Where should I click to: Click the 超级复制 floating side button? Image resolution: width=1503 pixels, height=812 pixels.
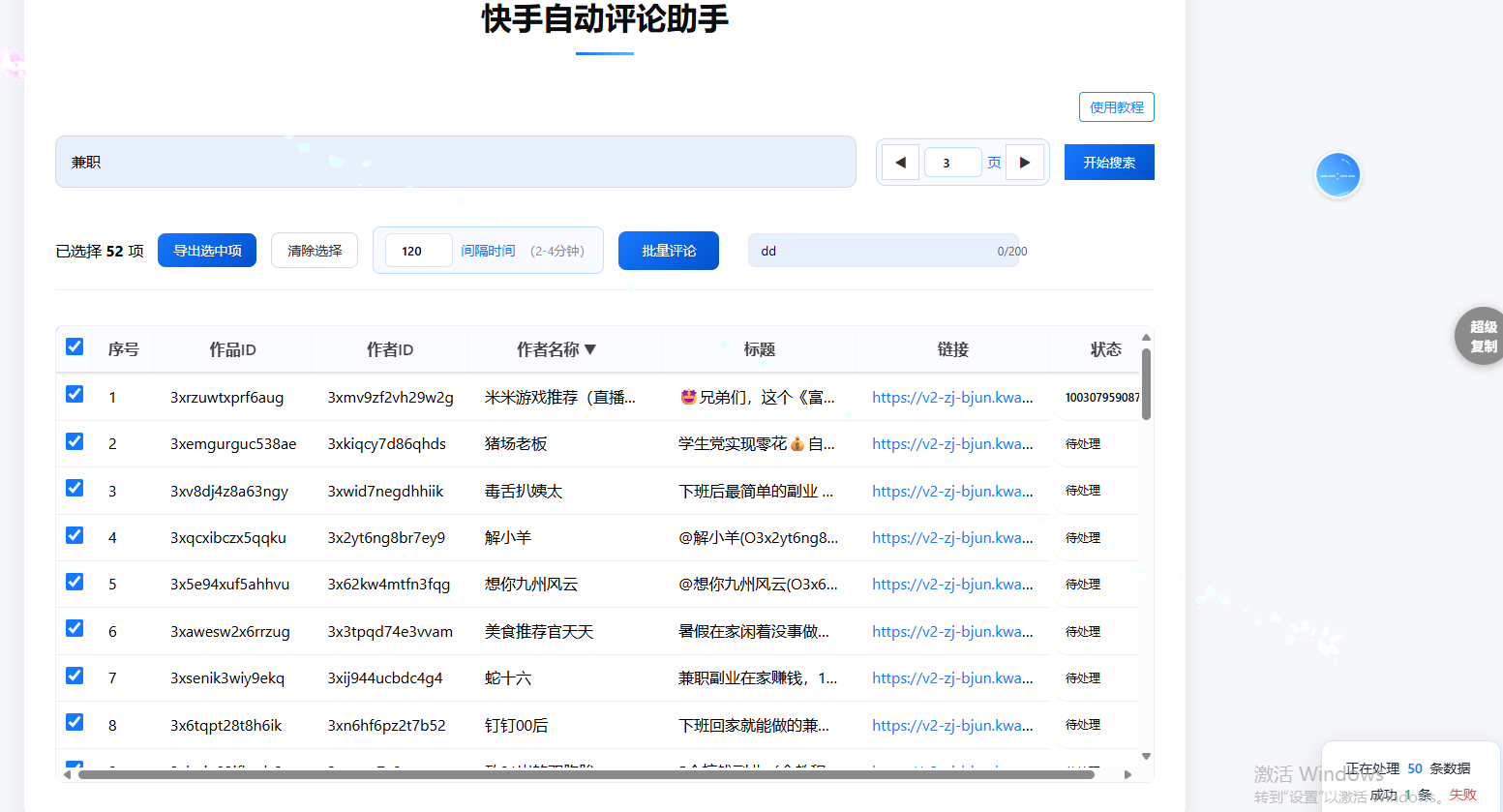(x=1481, y=337)
